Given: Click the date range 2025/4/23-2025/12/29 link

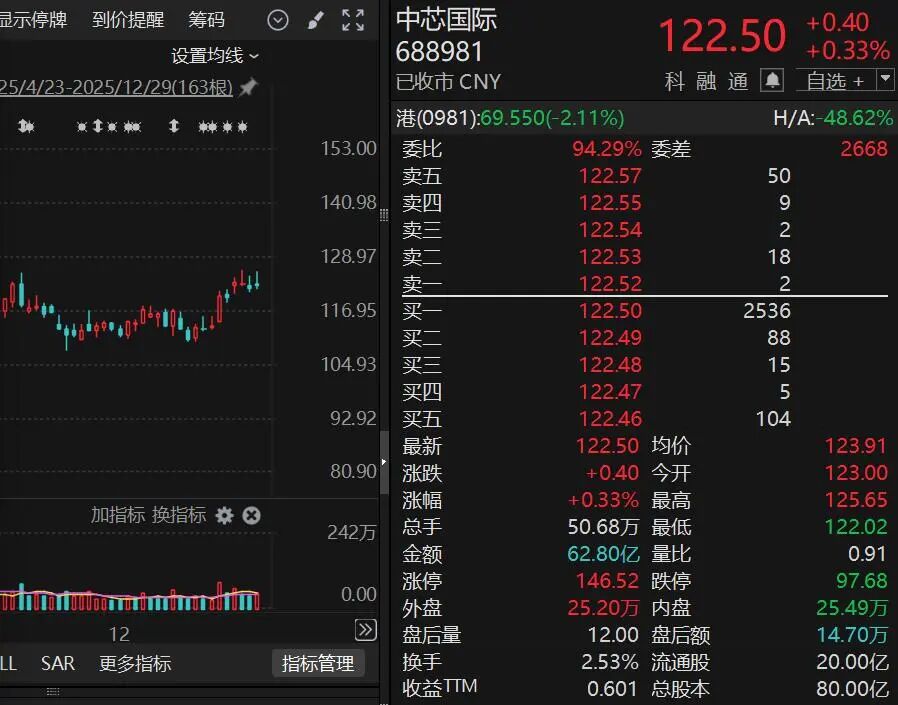Looking at the screenshot, I should [x=115, y=88].
